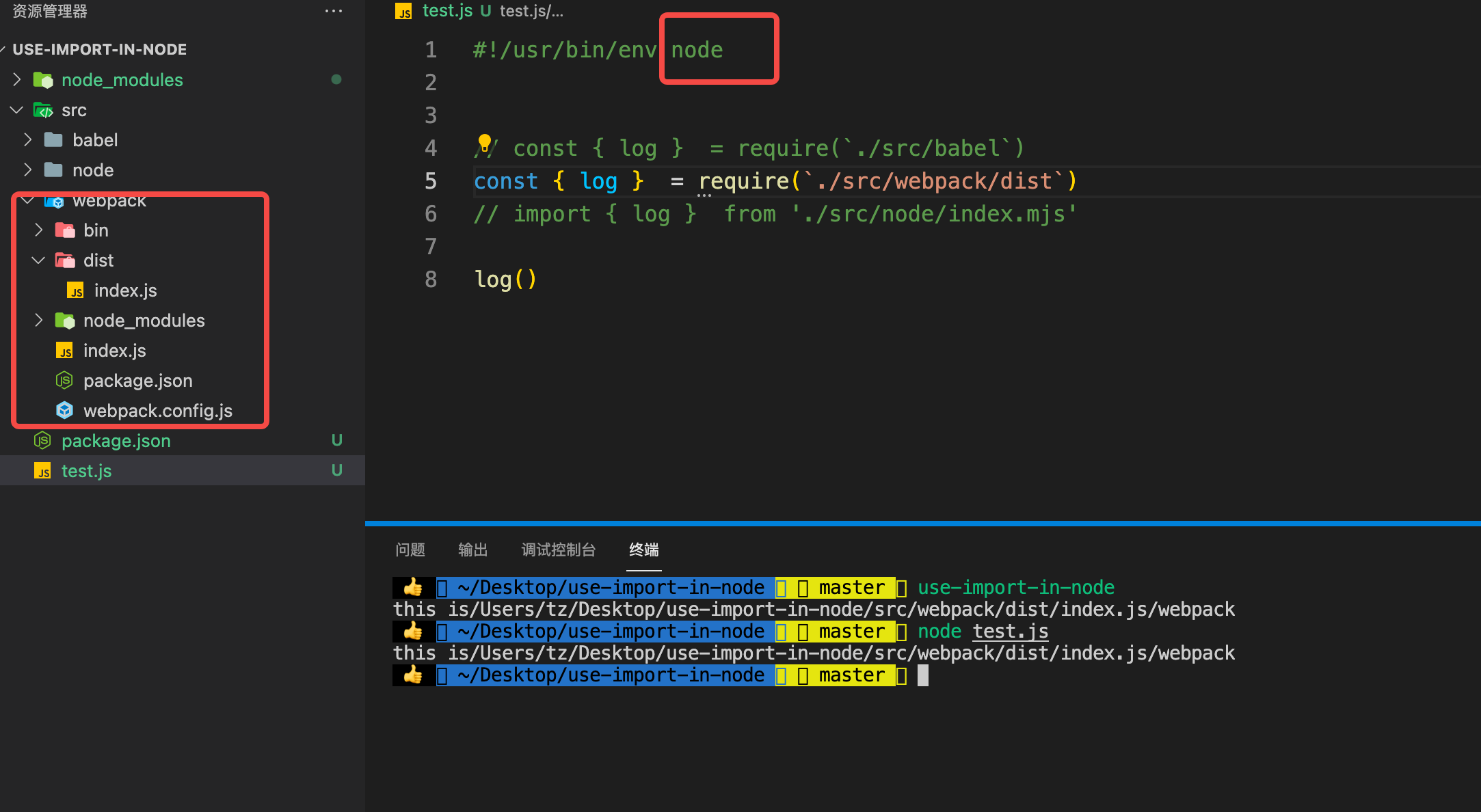Place cursor in the log() line

click(x=506, y=279)
